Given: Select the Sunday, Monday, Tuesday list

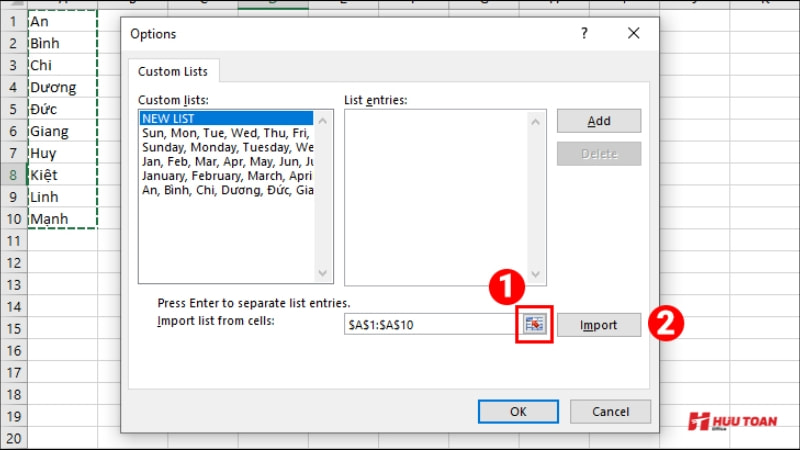Looking at the screenshot, I should pos(225,147).
